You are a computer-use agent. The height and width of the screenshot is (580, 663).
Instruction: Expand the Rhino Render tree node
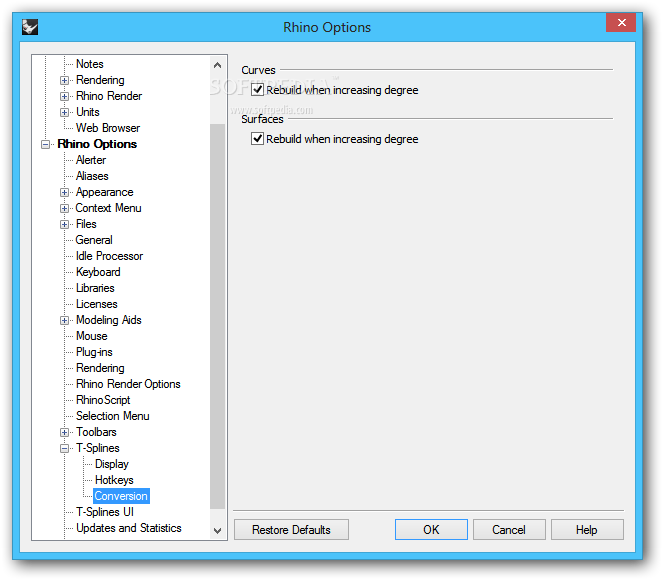[64, 96]
